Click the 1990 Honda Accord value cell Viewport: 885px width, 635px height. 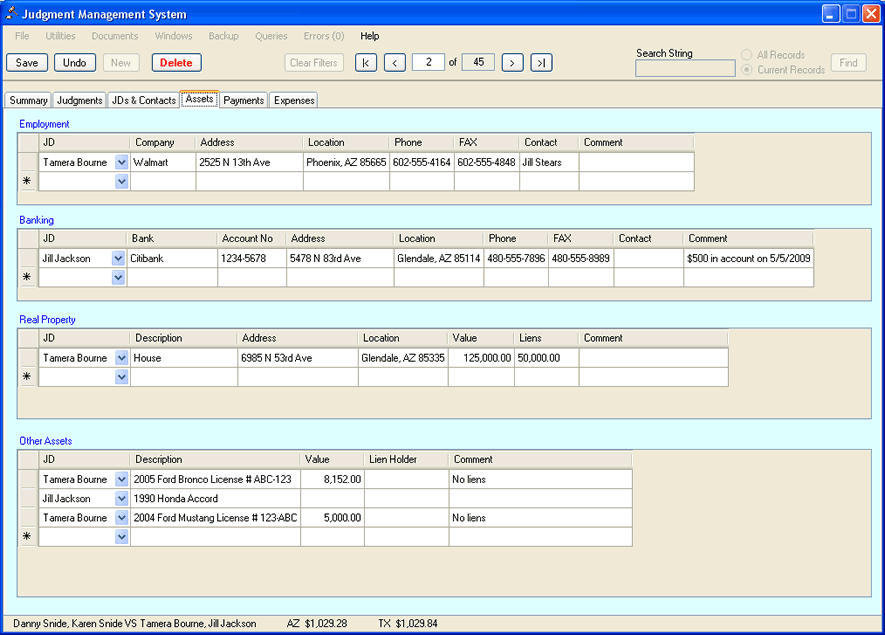[332, 499]
